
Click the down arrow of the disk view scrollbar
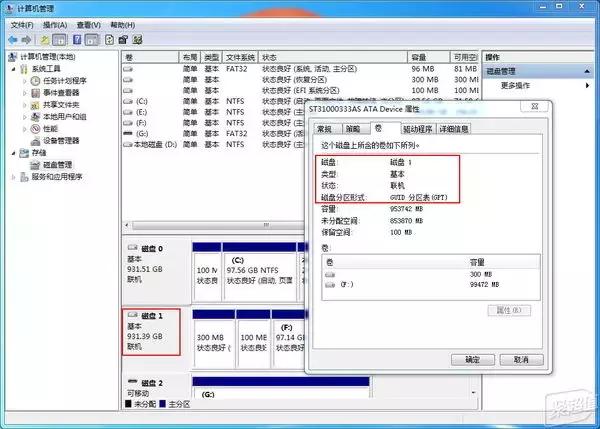pyautogui.click(x=474, y=393)
